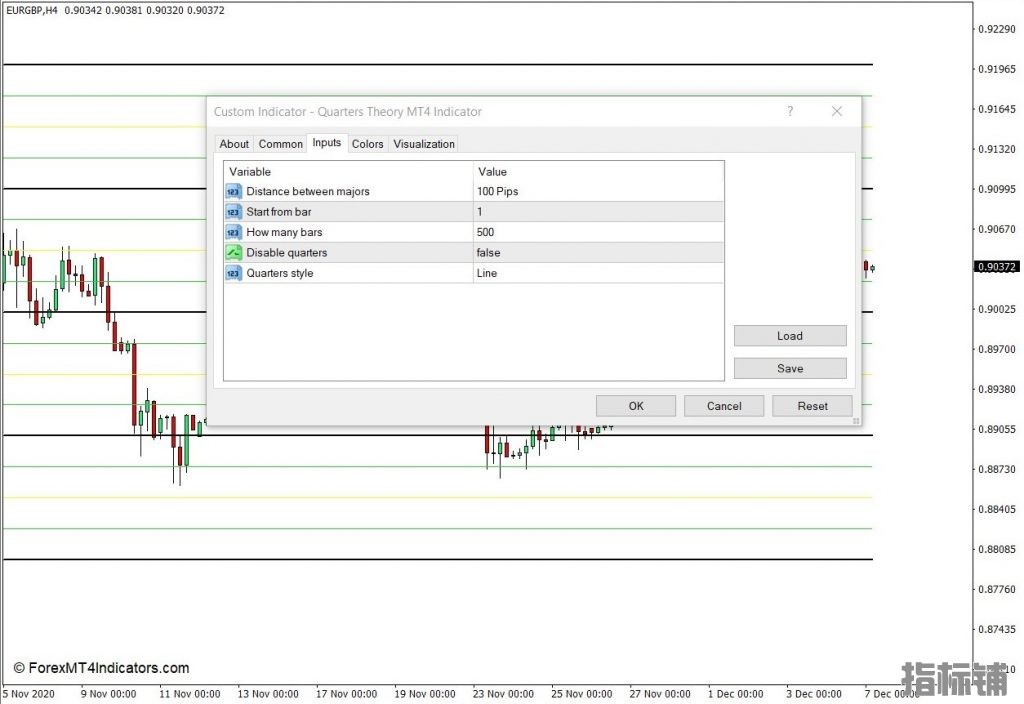Click the Load button
Screen dimensions: 1024x704
[790, 336]
